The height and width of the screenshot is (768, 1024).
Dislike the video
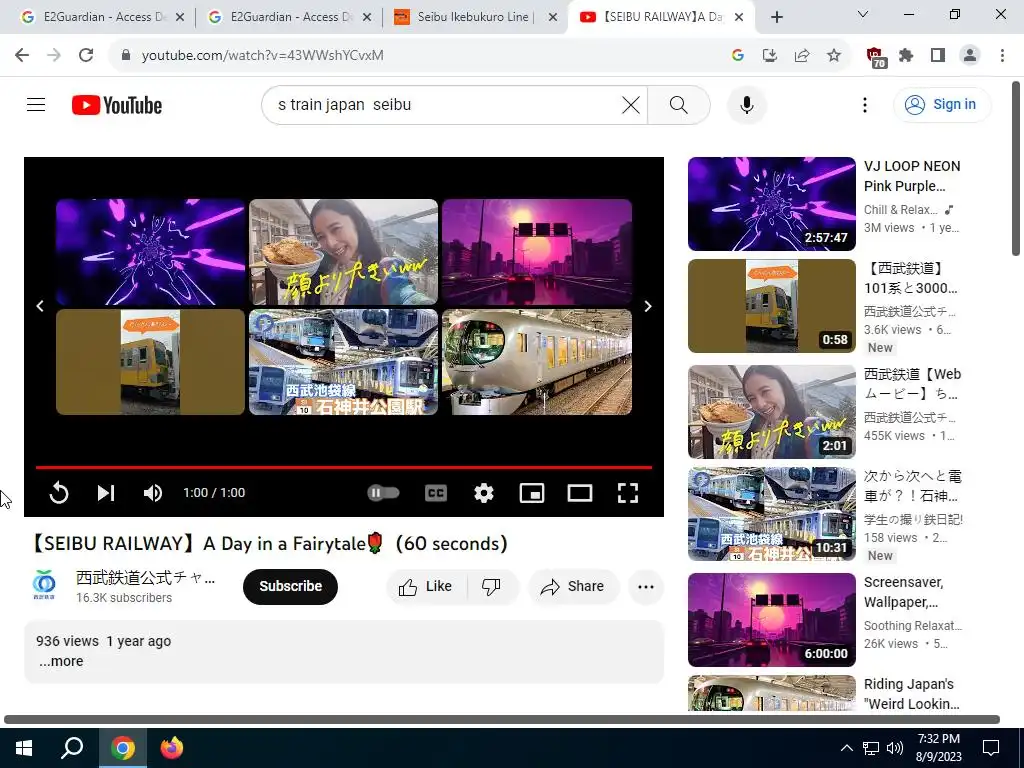[491, 586]
